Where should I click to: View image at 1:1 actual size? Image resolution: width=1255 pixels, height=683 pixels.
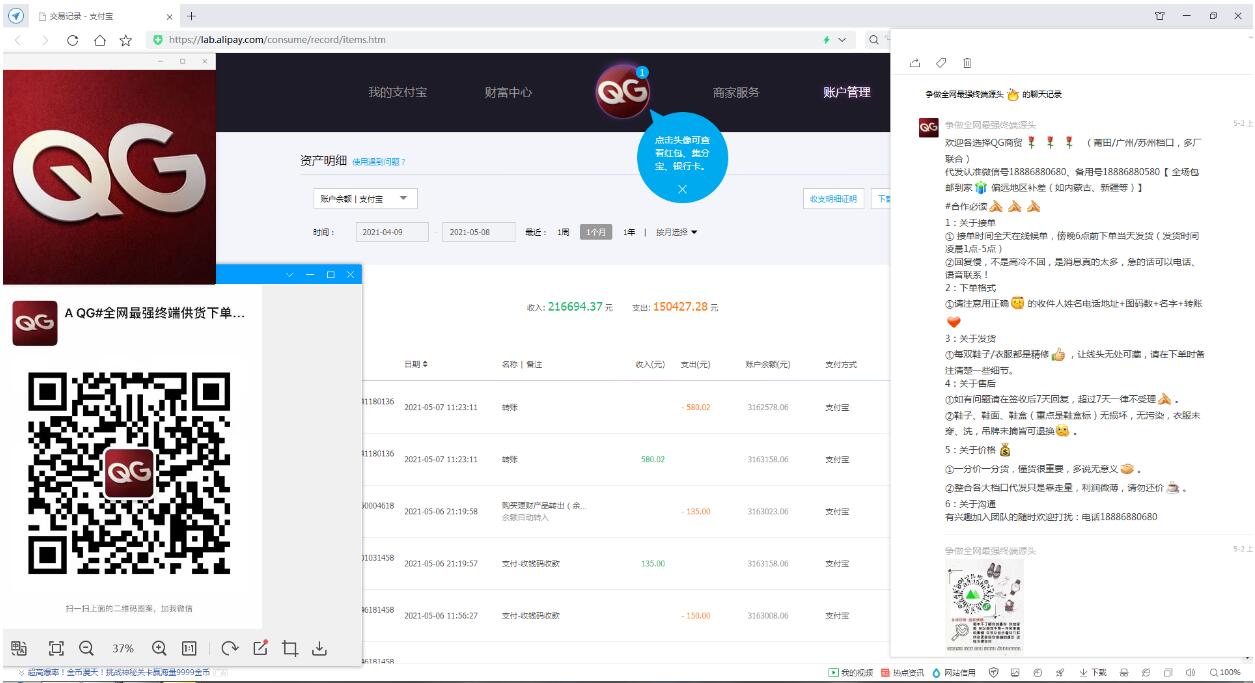click(x=189, y=648)
